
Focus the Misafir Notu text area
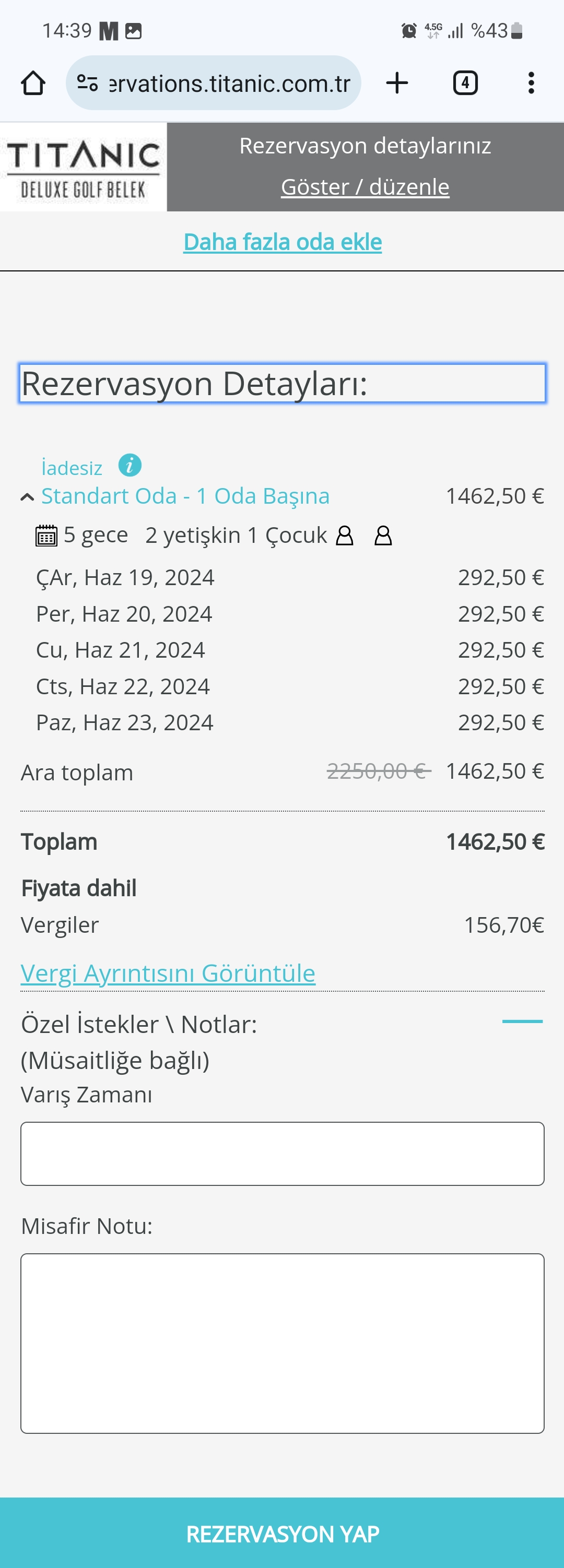[283, 1343]
